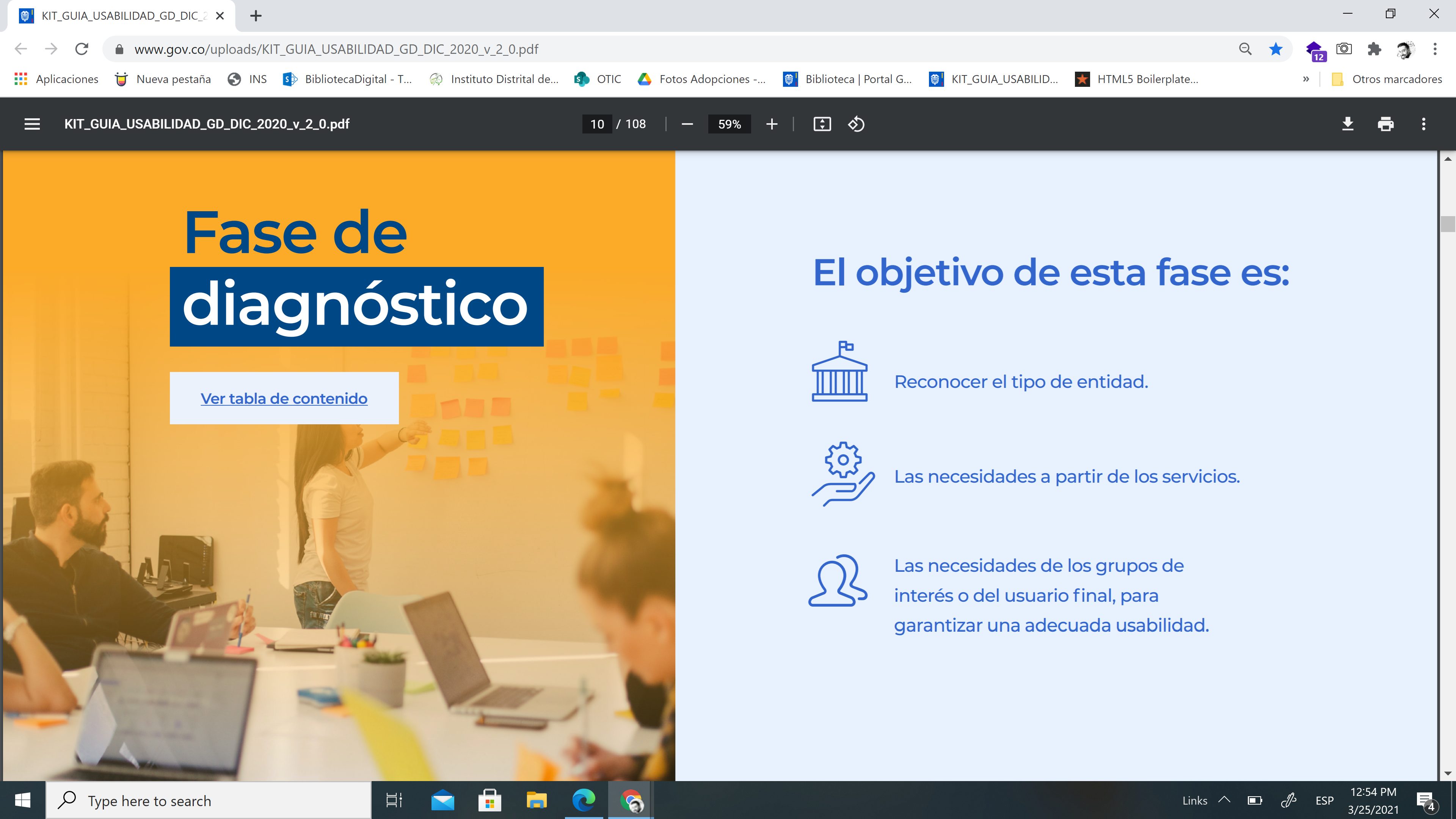
Task: Open the Aplicaciones bookmark
Action: point(56,79)
